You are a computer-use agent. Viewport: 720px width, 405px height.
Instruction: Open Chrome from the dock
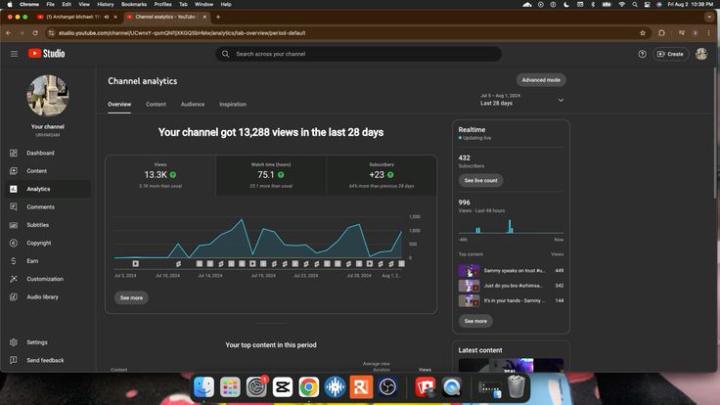pos(309,387)
